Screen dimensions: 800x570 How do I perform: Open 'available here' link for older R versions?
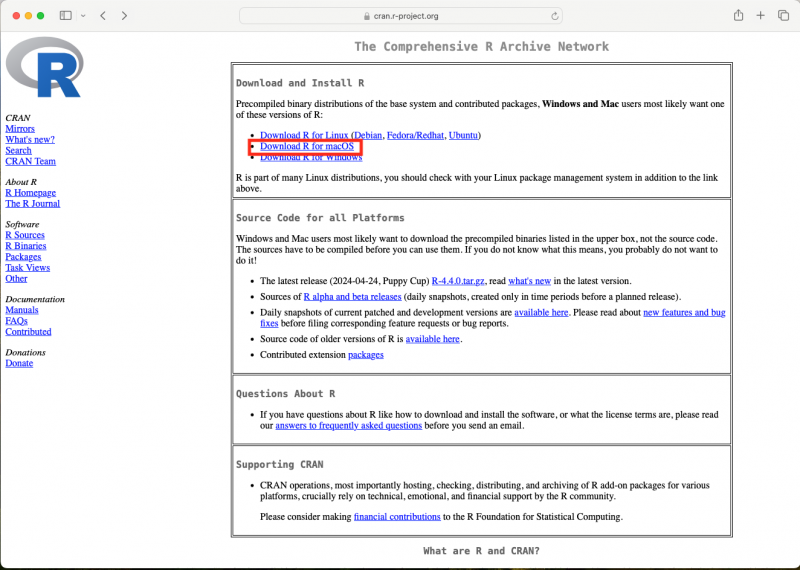pyautogui.click(x=433, y=339)
